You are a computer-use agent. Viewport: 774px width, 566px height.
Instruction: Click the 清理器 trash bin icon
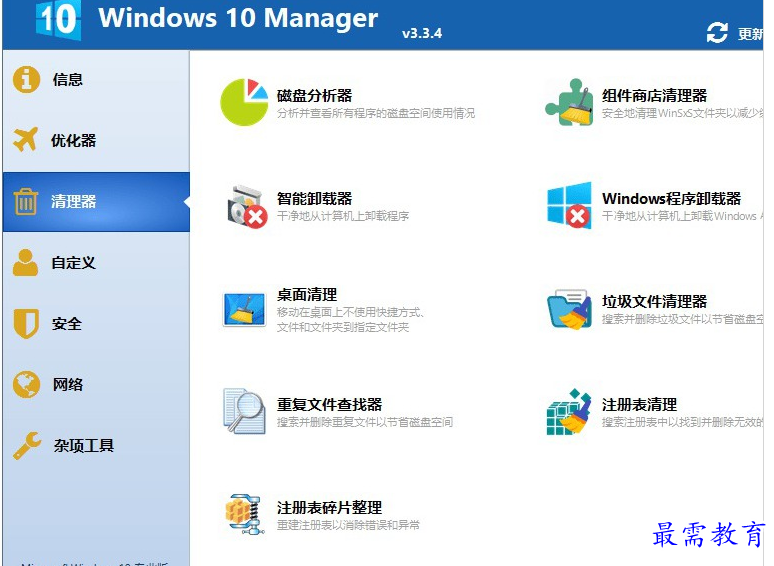click(26, 201)
